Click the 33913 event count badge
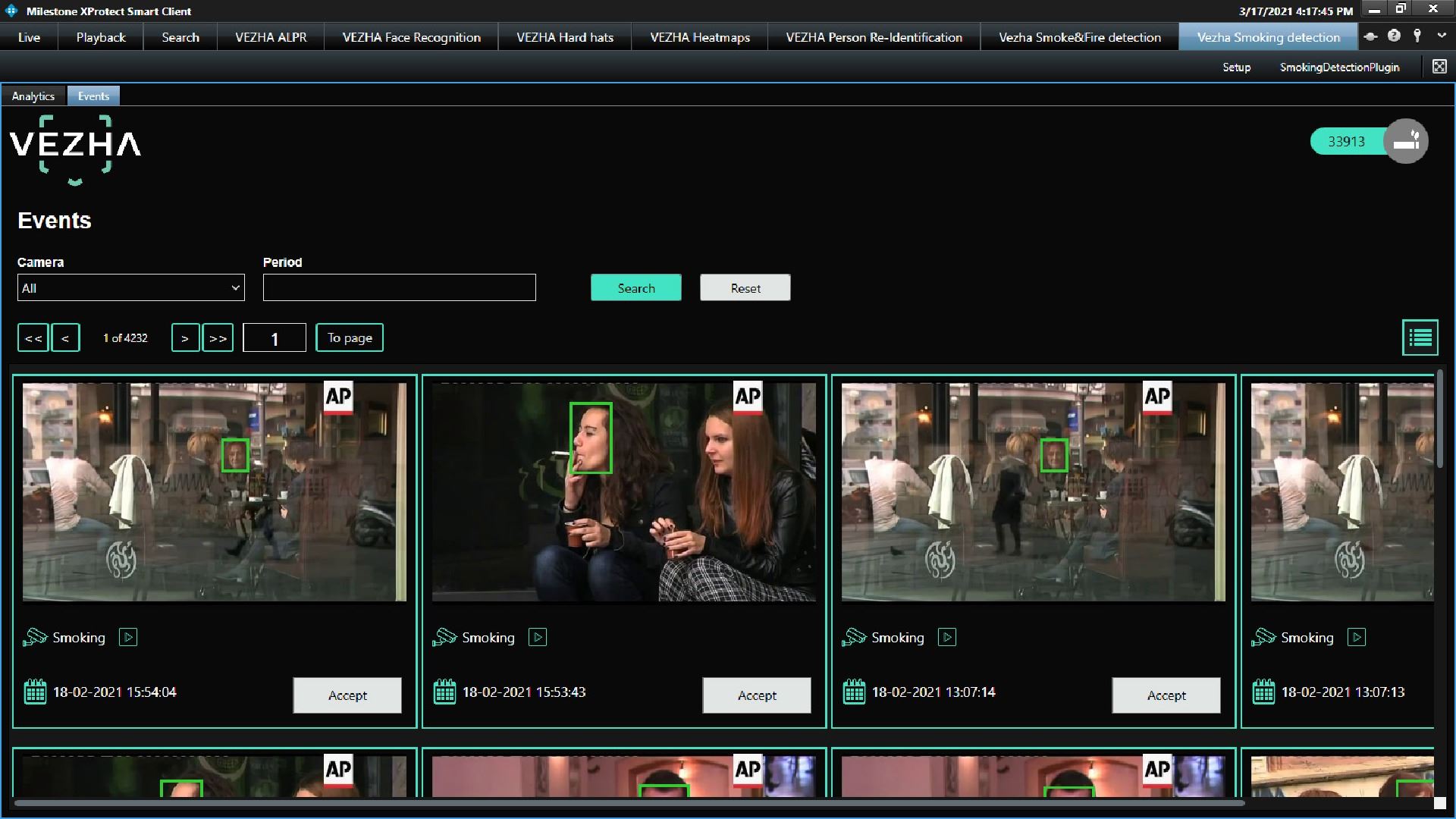1456x819 pixels. 1347,141
